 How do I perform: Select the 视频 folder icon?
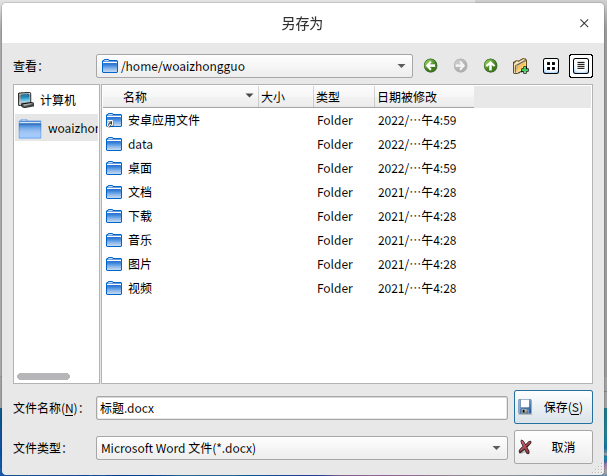pos(114,288)
